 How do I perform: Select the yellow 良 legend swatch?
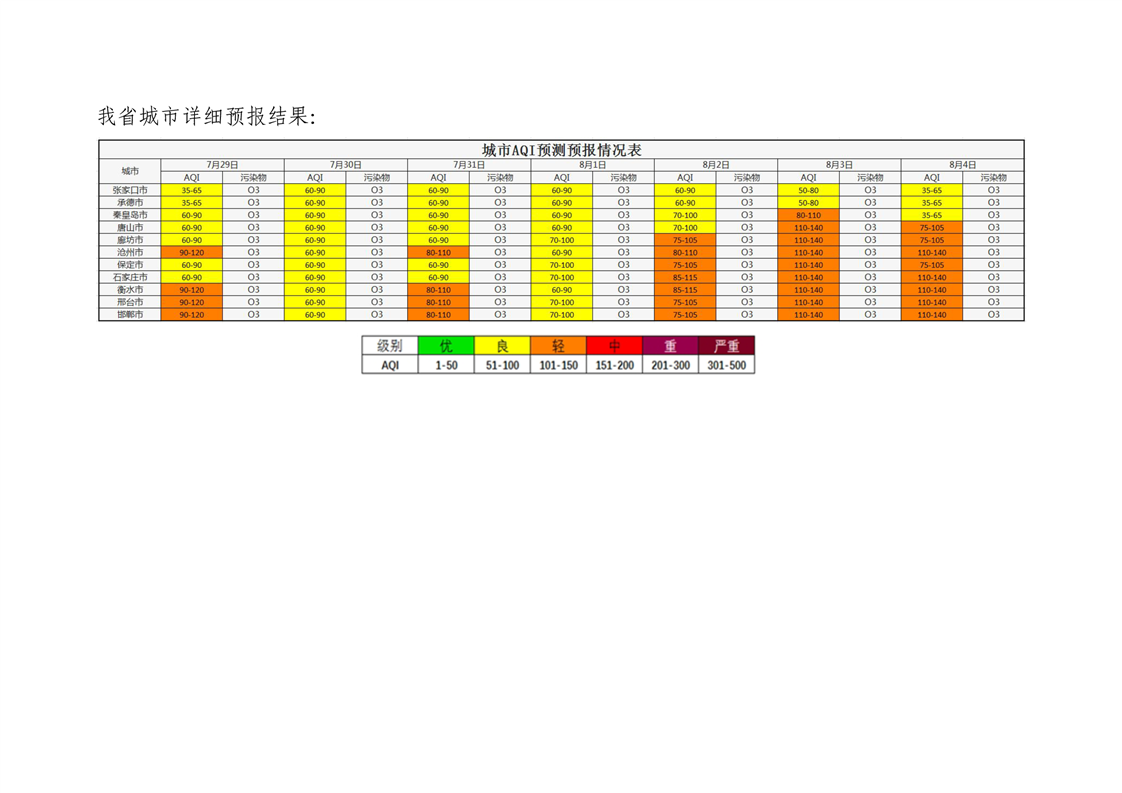pos(502,346)
